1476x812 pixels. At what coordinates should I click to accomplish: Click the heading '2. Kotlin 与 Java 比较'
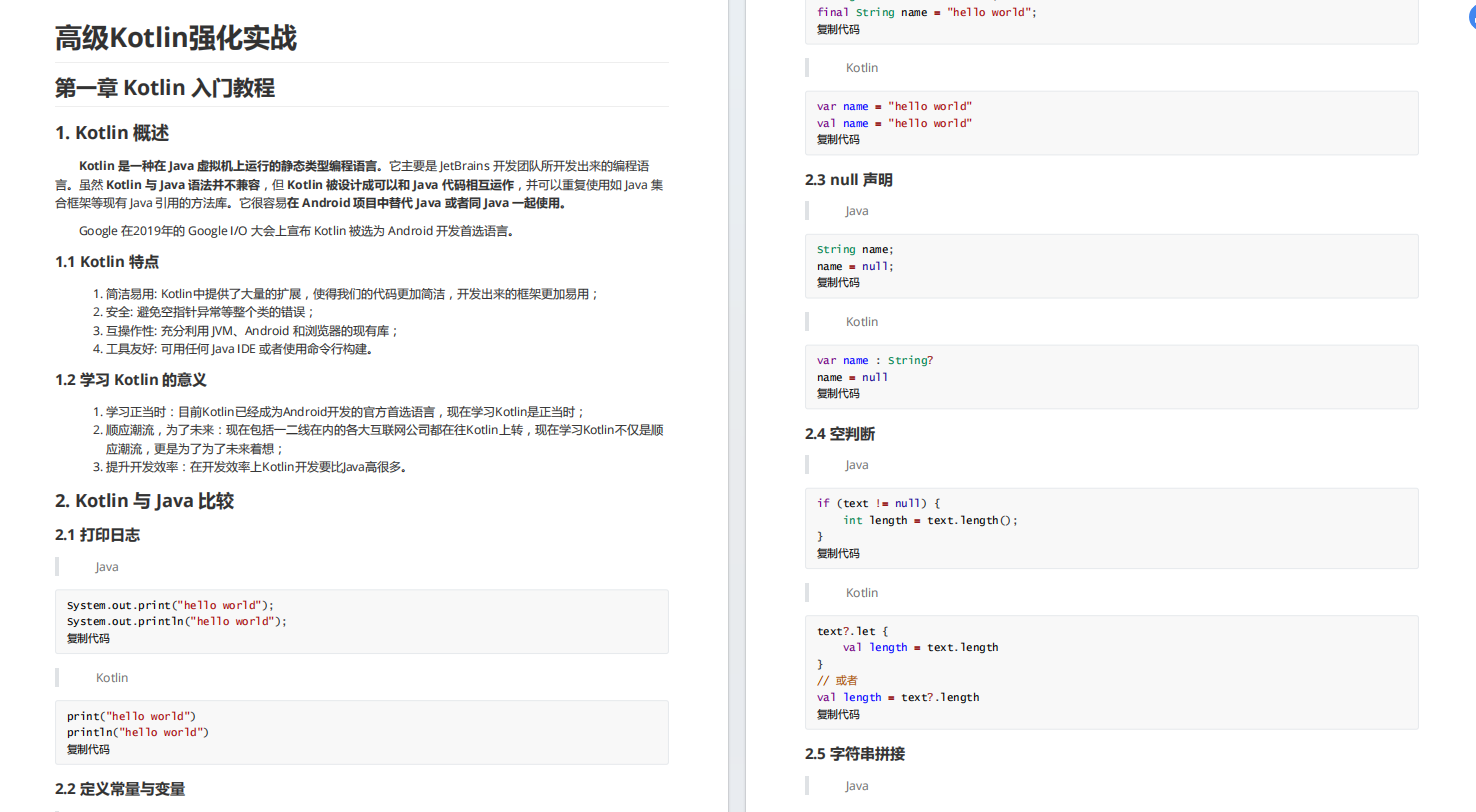(x=145, y=500)
